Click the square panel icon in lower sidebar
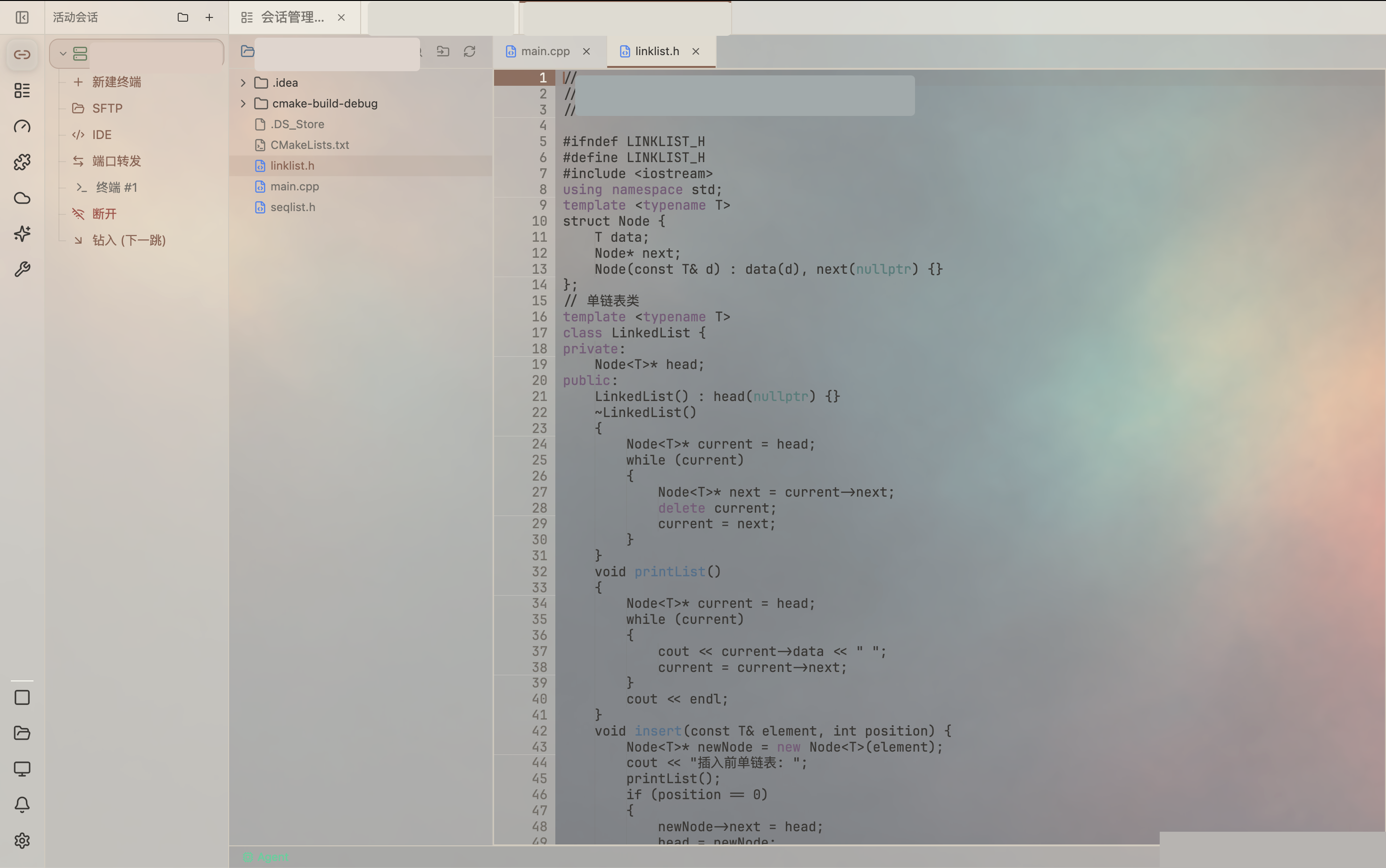The height and width of the screenshot is (868, 1386). (x=22, y=697)
